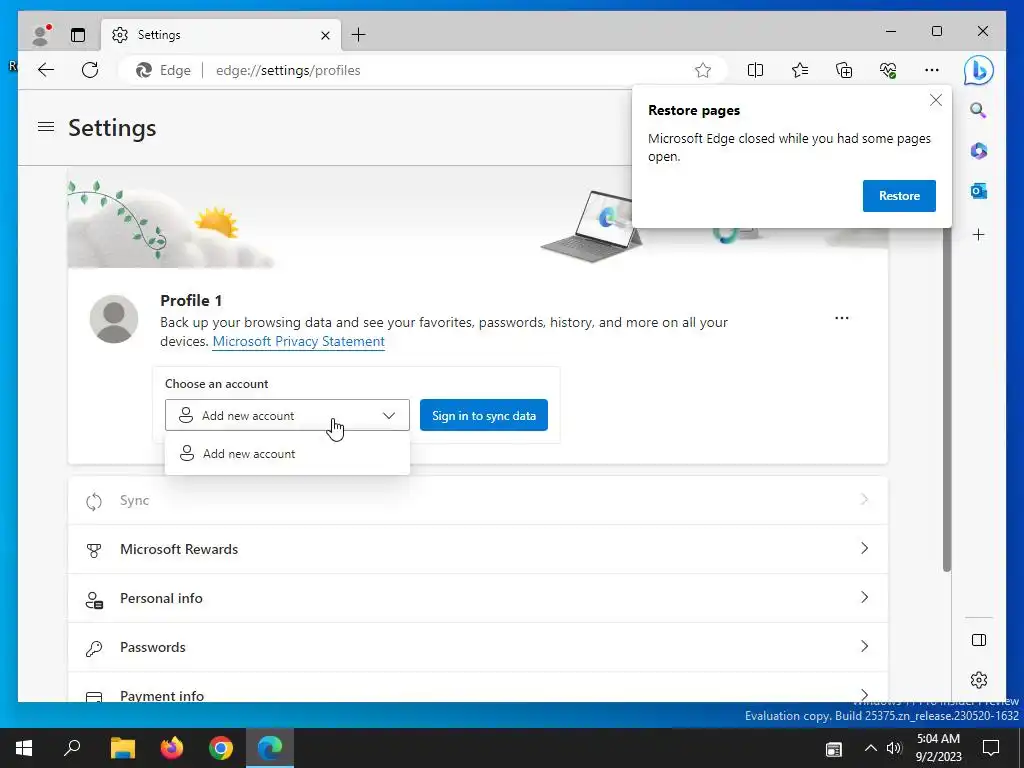Click the sidebar search magnifier icon
The image size is (1024, 768).
[x=978, y=110]
